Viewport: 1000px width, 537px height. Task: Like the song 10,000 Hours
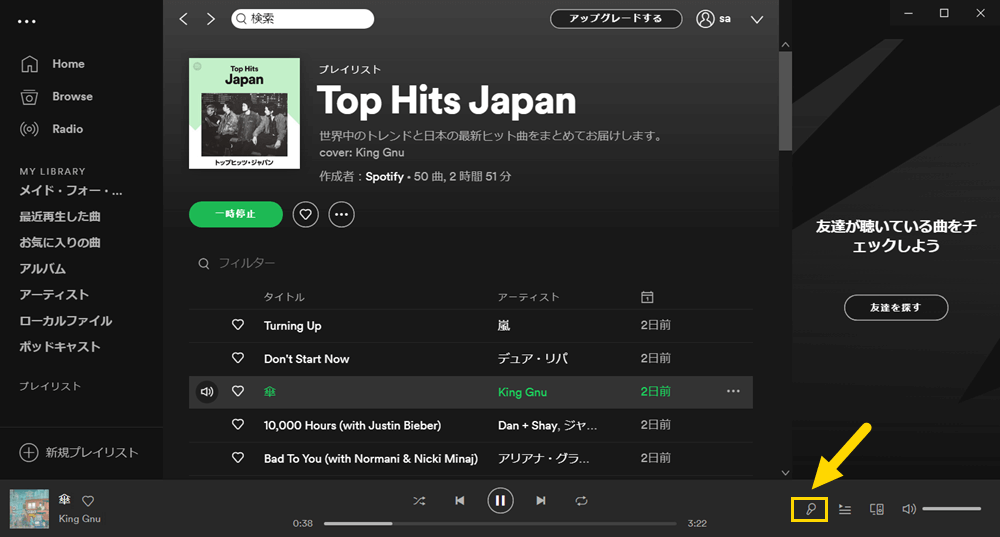click(x=238, y=425)
